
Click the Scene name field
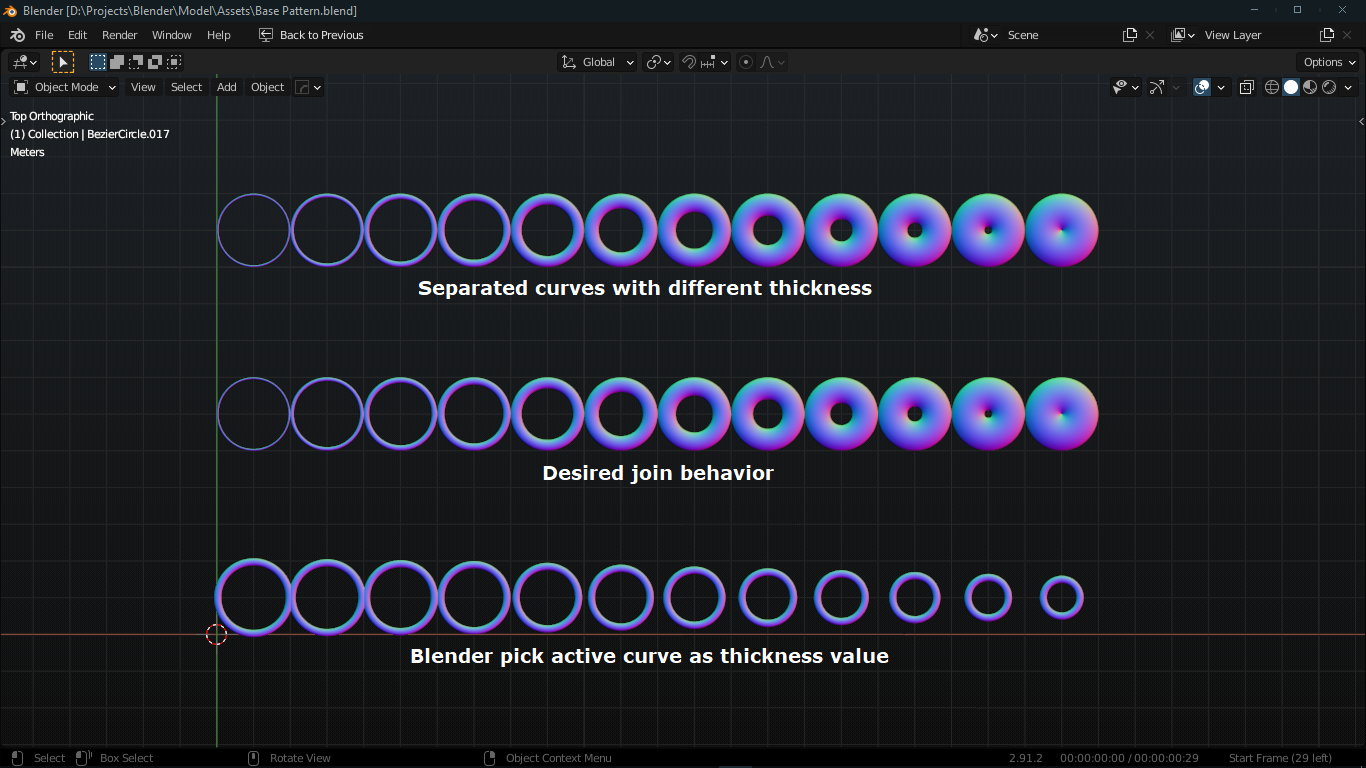click(1058, 35)
